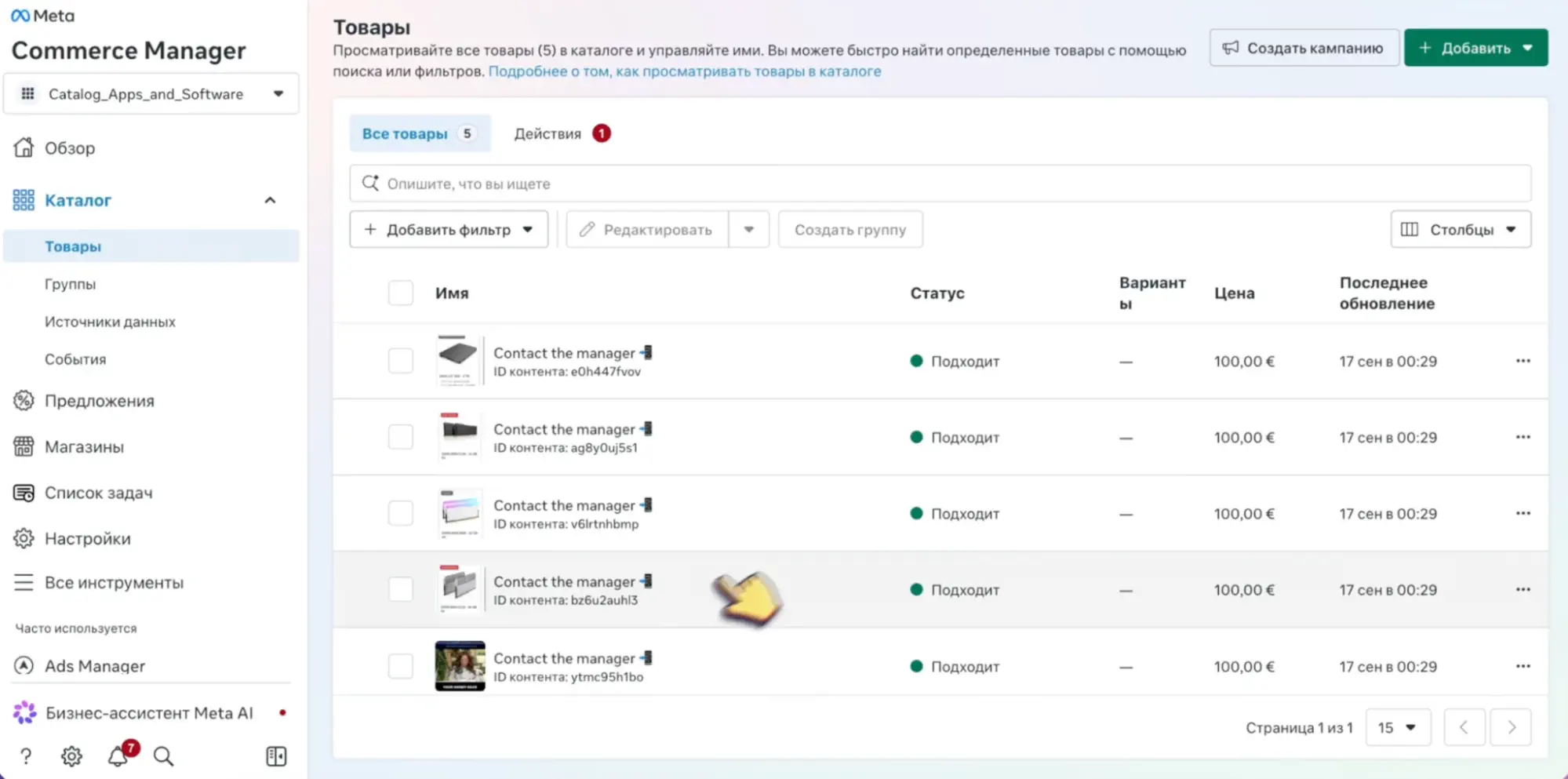
Task: Click the search field Опишите, что вы ищете
Action: click(940, 184)
